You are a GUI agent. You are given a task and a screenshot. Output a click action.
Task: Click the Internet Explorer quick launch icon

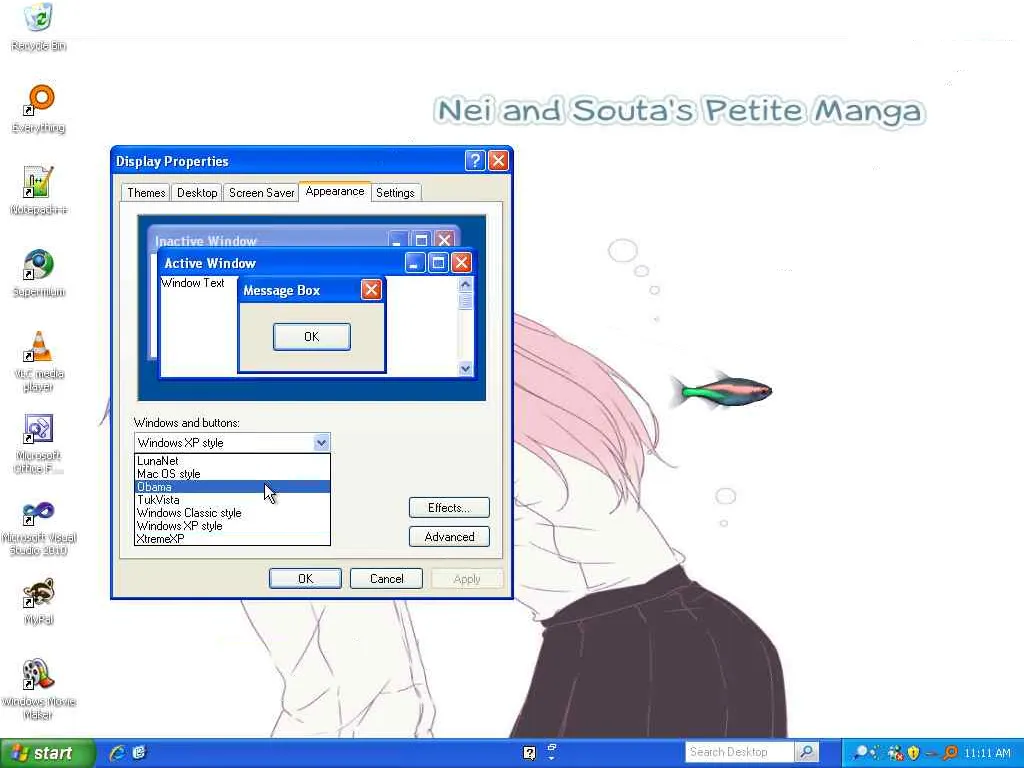[x=118, y=753]
